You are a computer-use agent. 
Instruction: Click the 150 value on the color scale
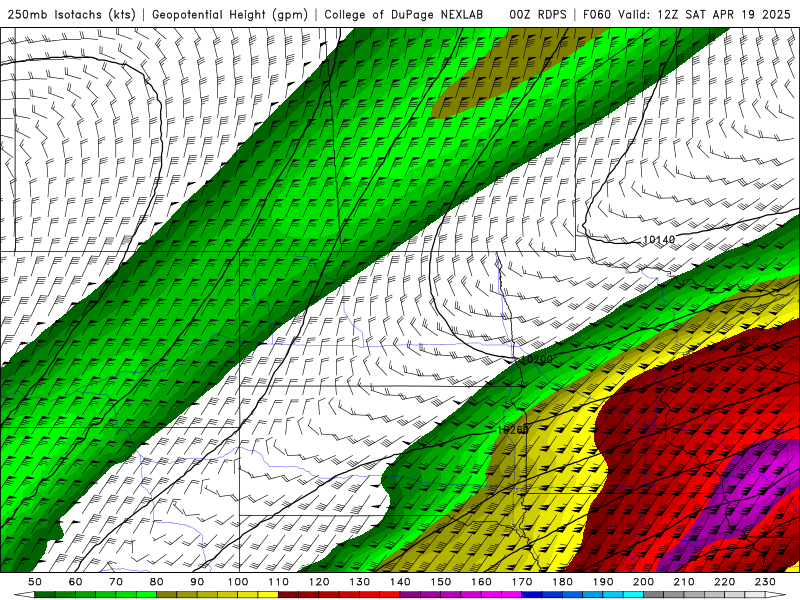(x=441, y=582)
